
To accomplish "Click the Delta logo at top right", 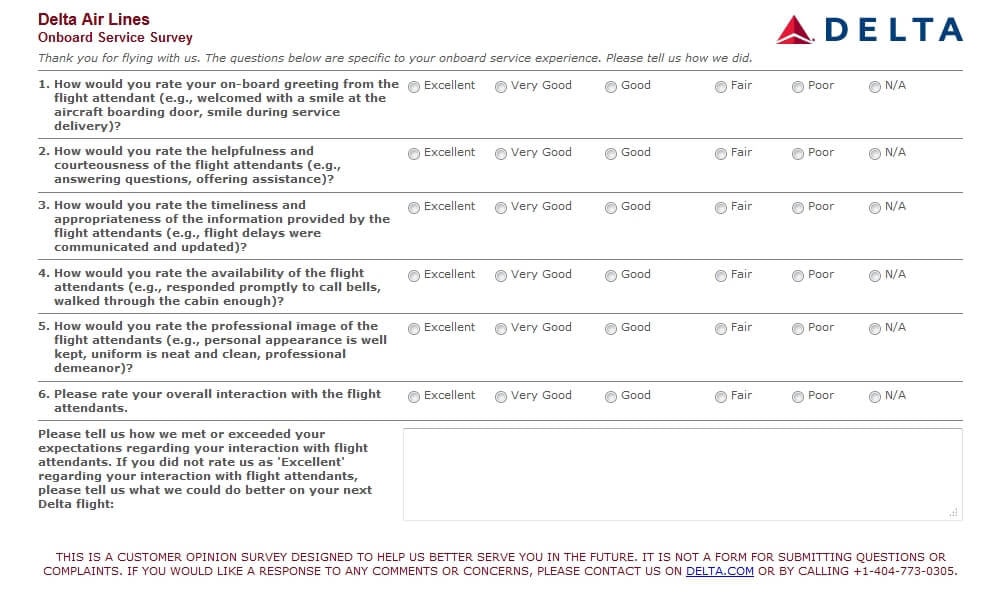I will 870,30.
